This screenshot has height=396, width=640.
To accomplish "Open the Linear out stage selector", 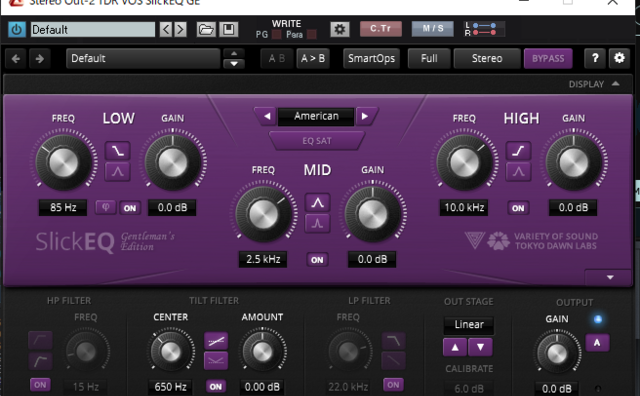I will point(469,325).
